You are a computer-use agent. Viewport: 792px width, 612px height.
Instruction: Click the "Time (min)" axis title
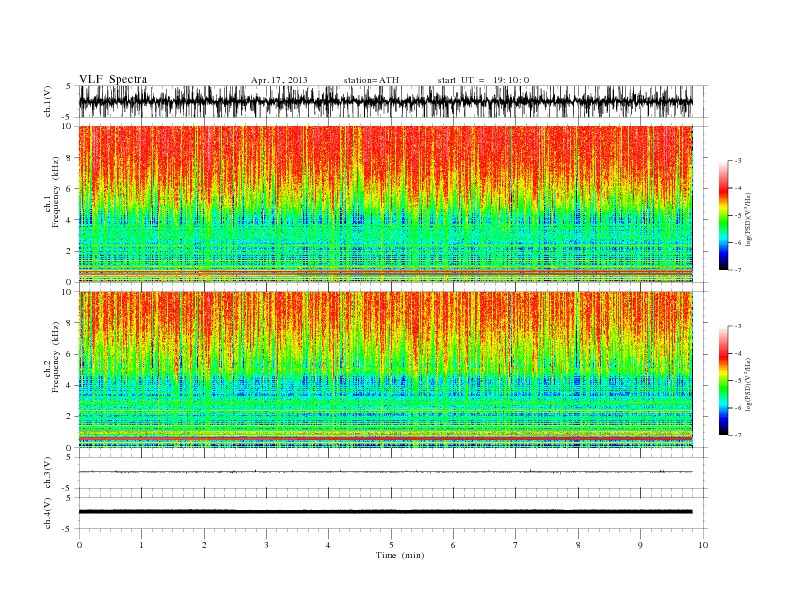coord(400,555)
